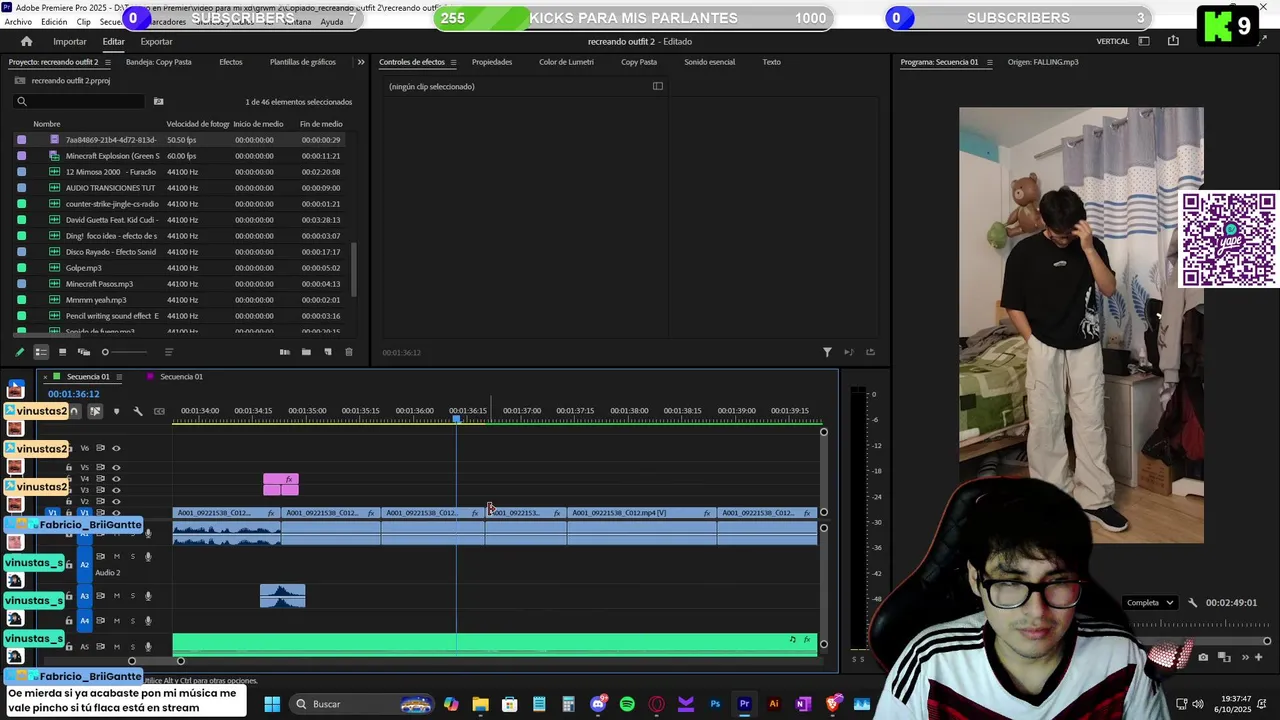
Task: Create new bin in project panel
Action: tap(306, 352)
